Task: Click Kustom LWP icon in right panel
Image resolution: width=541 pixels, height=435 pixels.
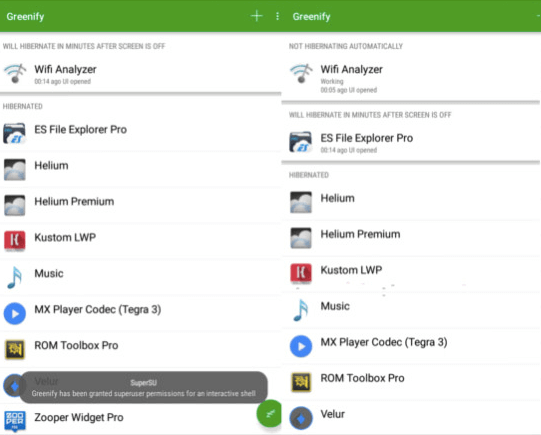Action: pos(301,273)
